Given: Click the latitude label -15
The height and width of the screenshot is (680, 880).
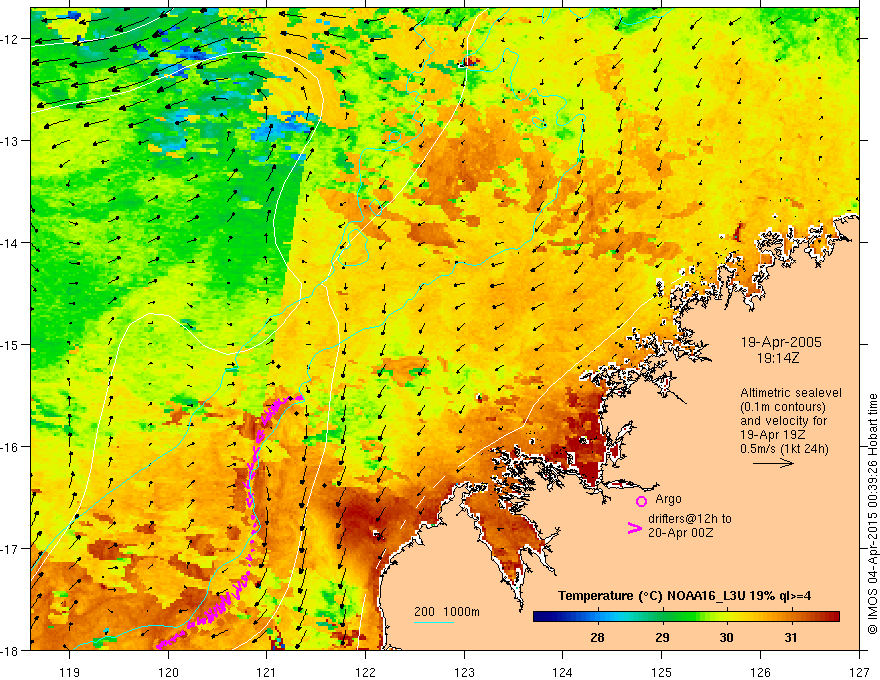Looking at the screenshot, I should pyautogui.click(x=11, y=345).
